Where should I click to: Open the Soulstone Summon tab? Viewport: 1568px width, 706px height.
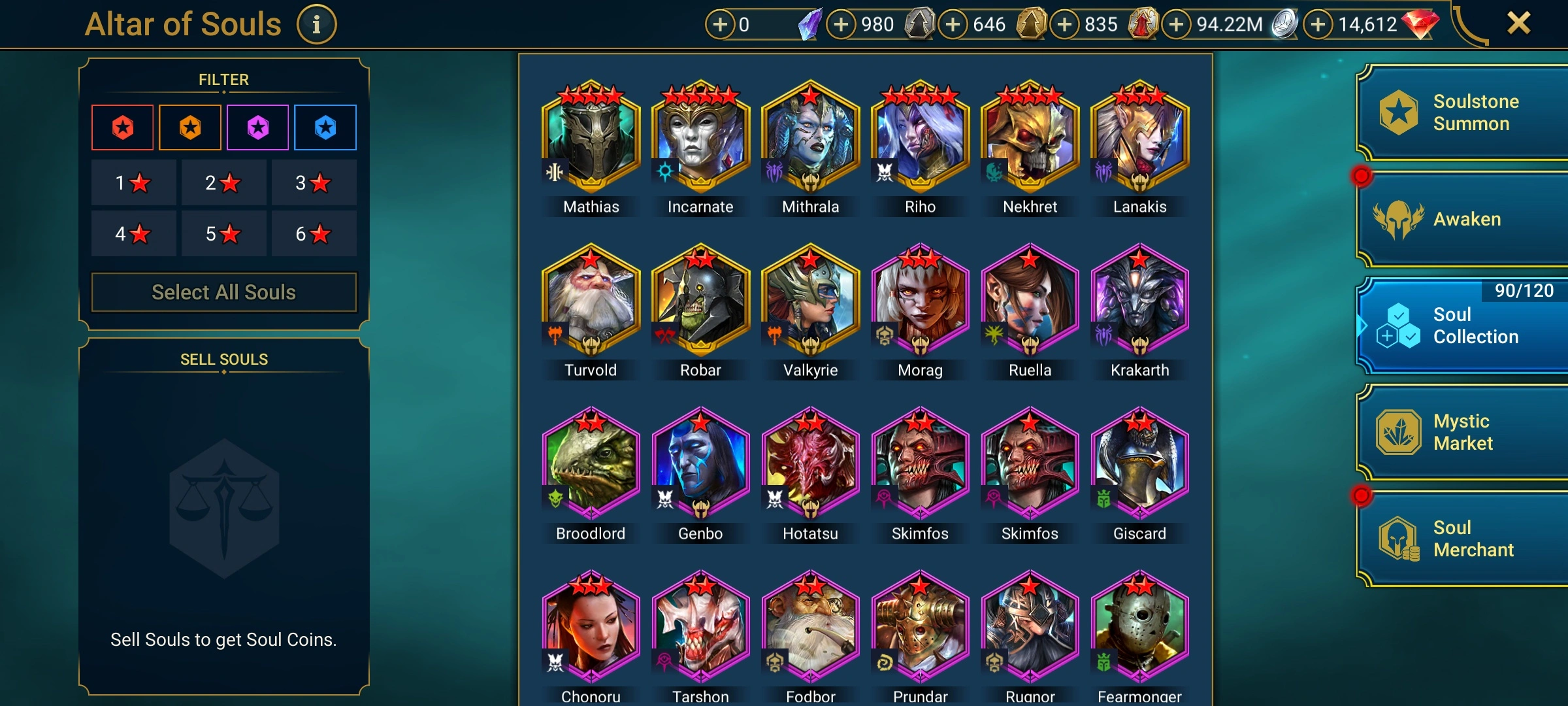[x=1463, y=112]
